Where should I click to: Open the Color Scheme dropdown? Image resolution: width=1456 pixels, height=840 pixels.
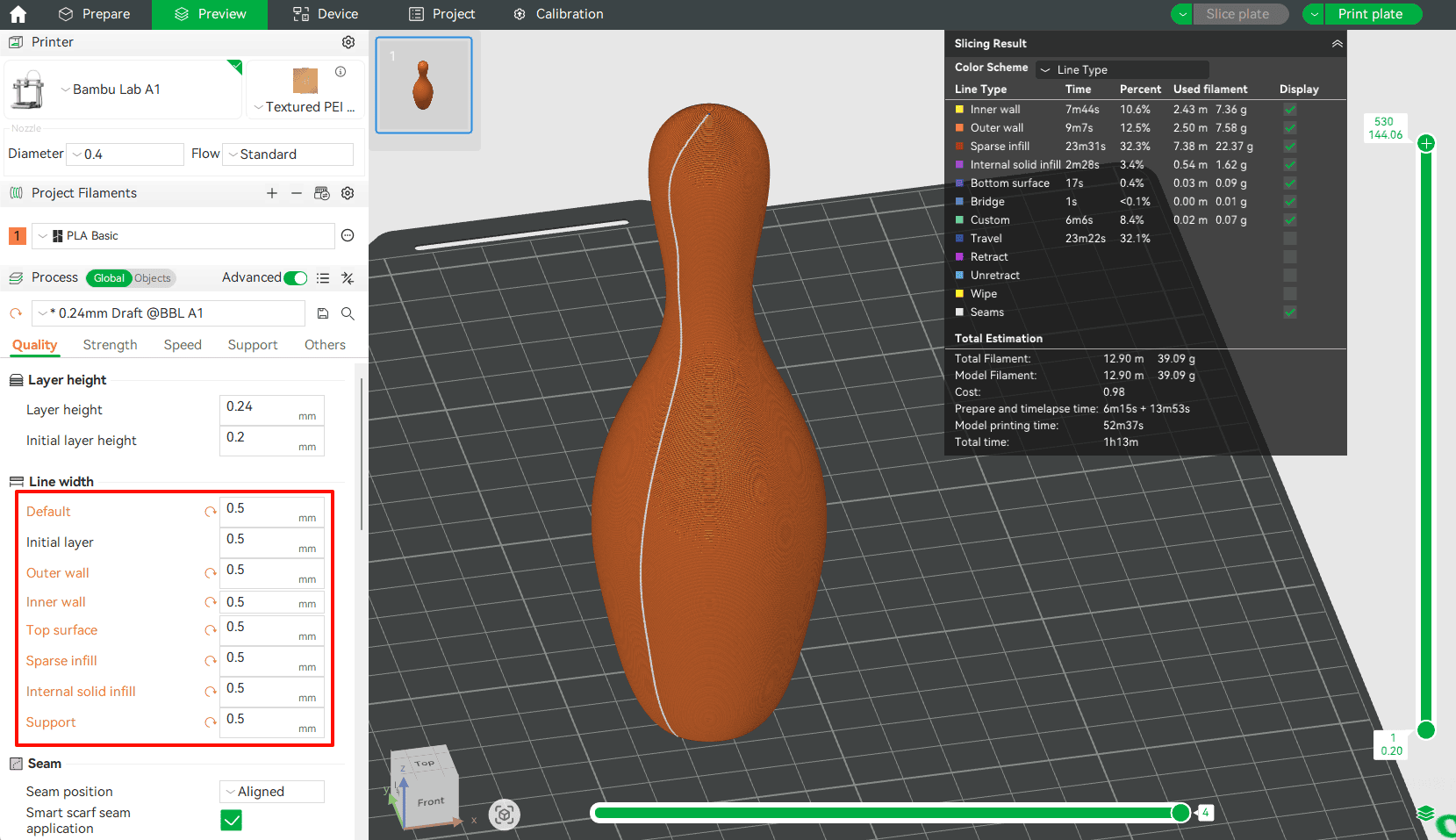[1122, 69]
